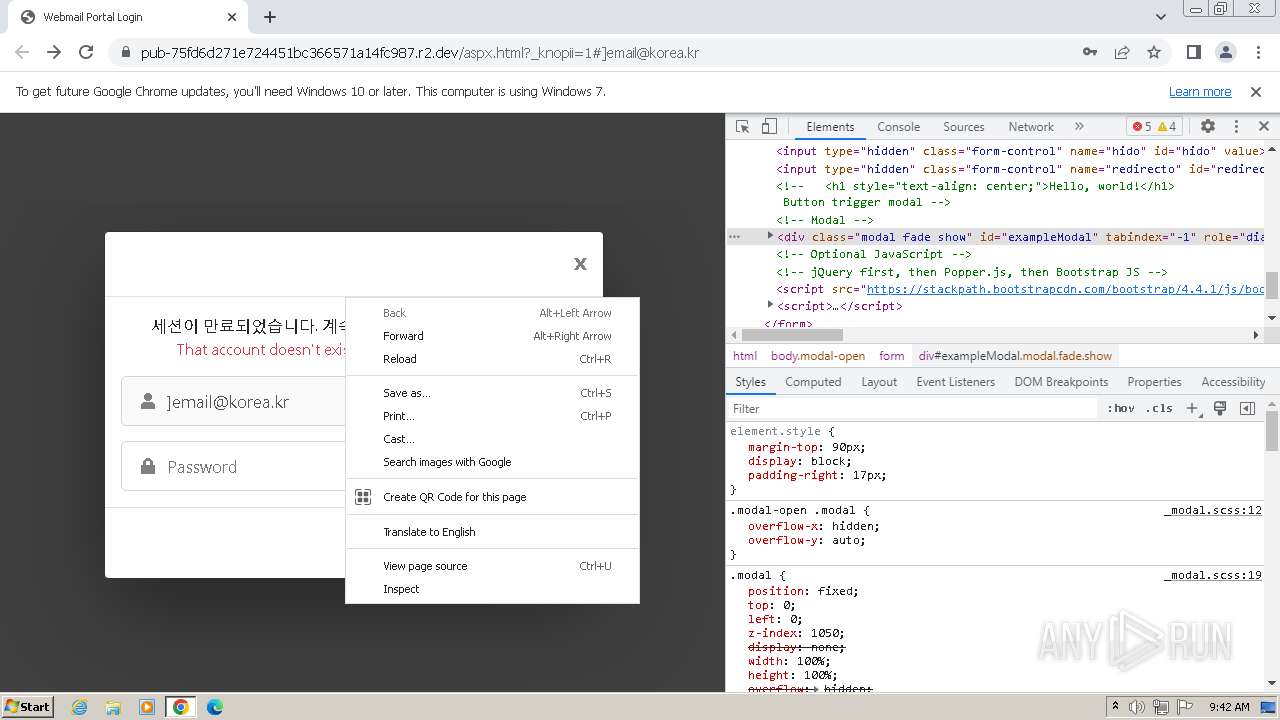
Task: Toggle the device toolbar icon in DevTools
Action: coord(769,127)
